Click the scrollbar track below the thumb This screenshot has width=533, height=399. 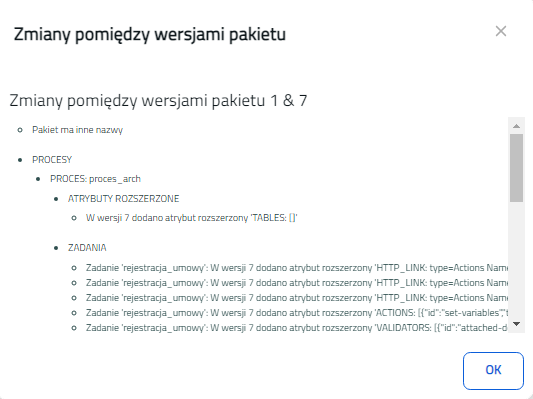(x=516, y=260)
